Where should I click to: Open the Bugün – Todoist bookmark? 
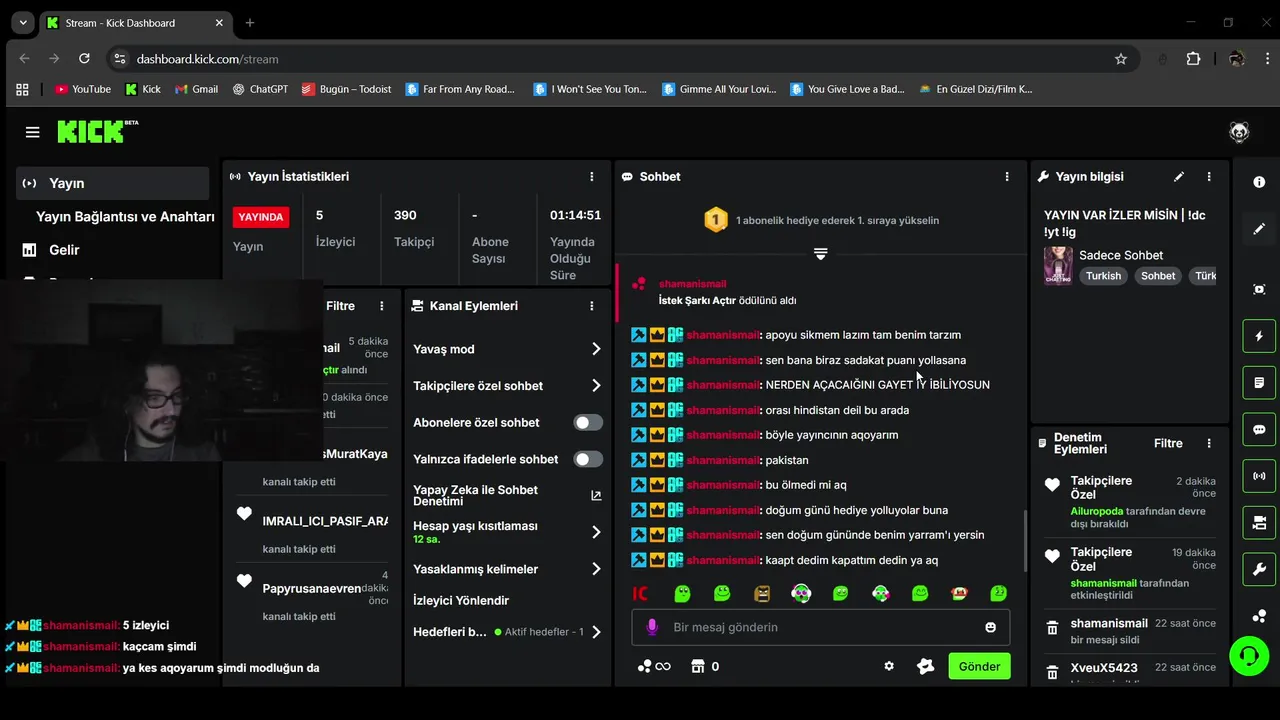click(347, 89)
